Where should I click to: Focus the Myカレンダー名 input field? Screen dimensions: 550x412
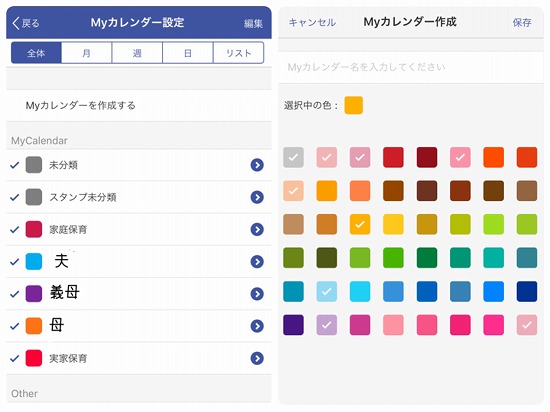tap(411, 67)
